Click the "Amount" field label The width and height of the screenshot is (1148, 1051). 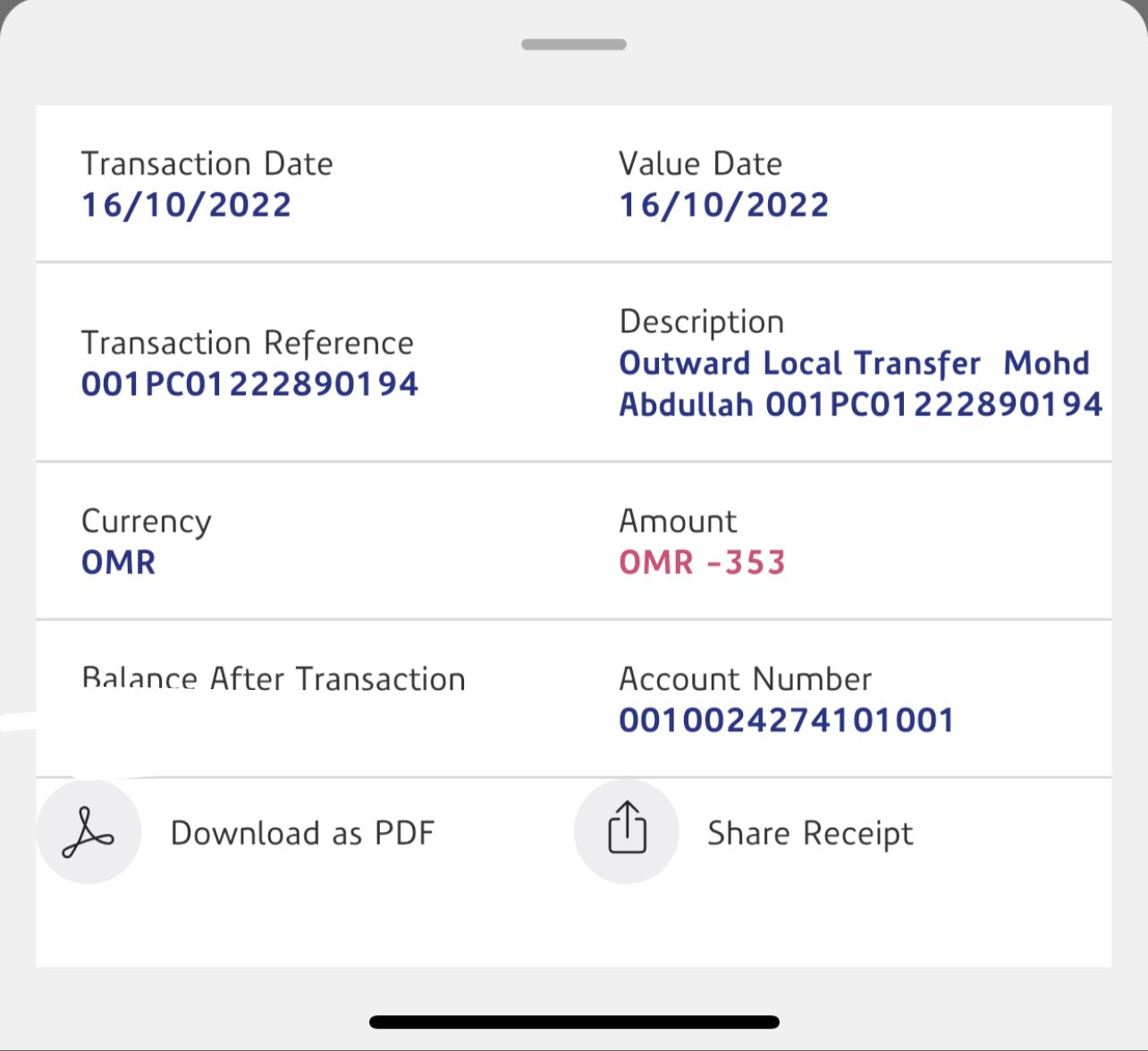[x=678, y=521]
